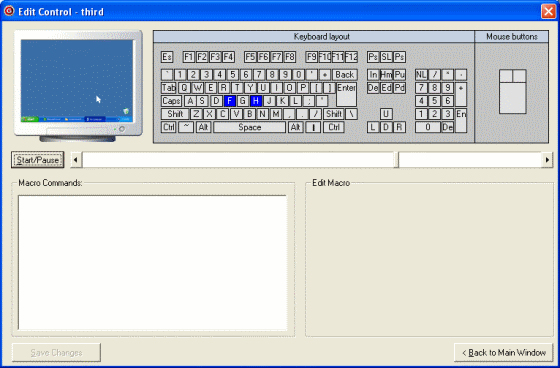Image resolution: width=560 pixels, height=368 pixels.
Task: Click the K key
Action: click(282, 101)
